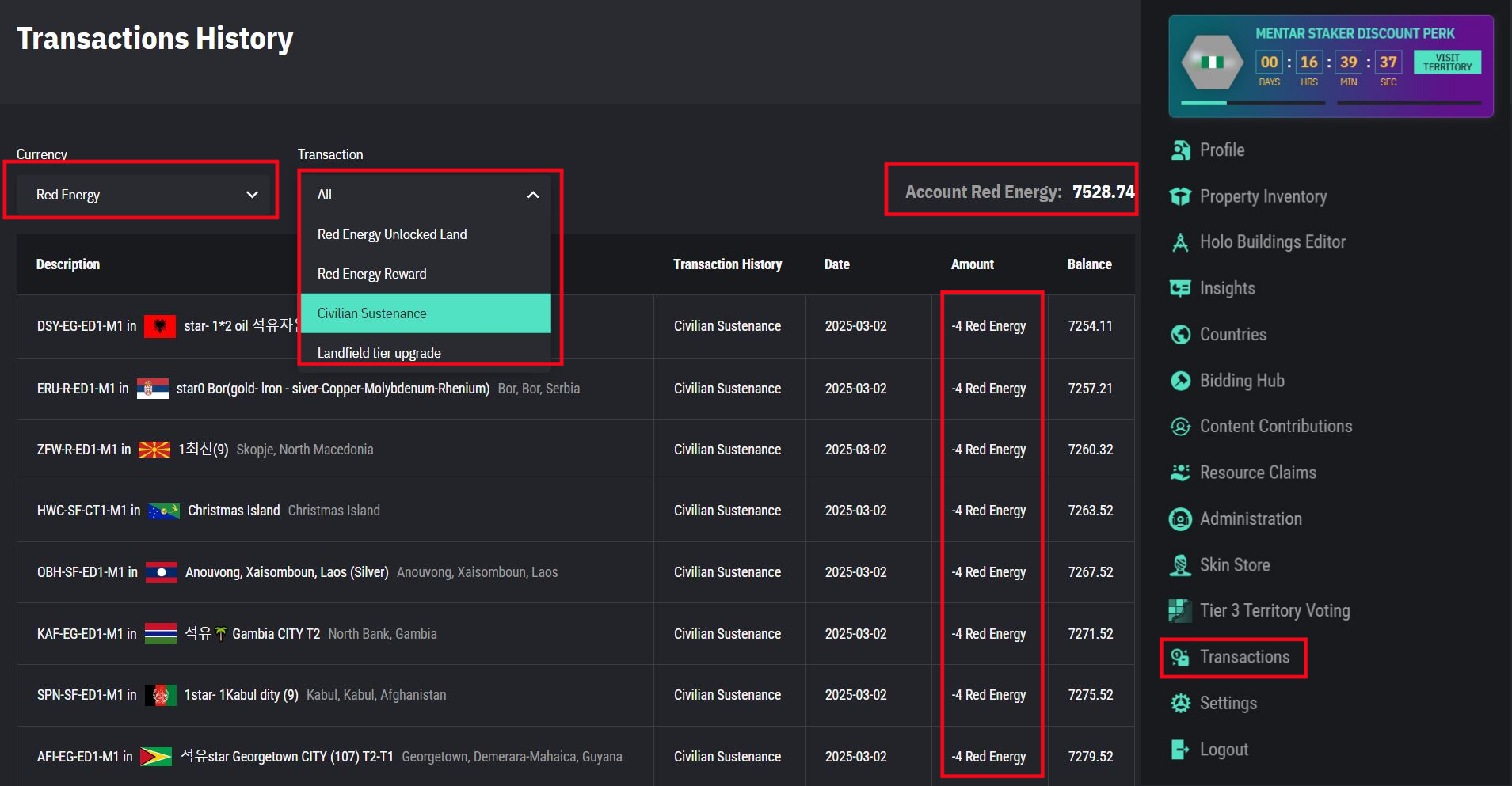Open the Countries globe icon

tap(1180, 334)
